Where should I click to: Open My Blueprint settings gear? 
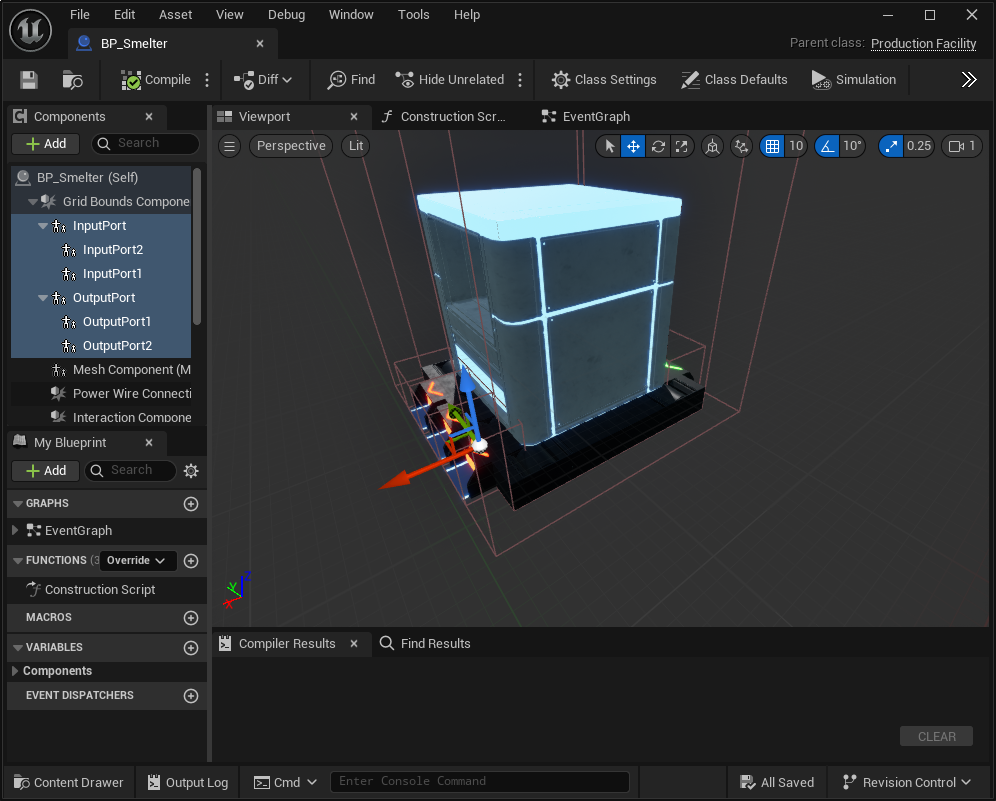coord(191,471)
